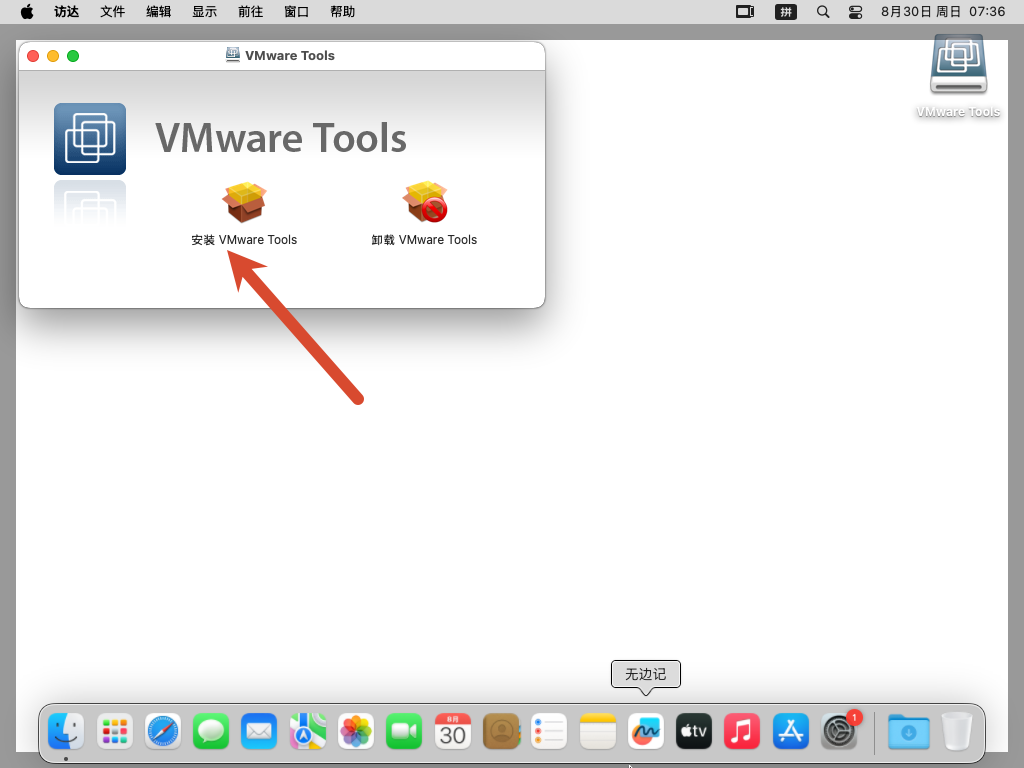Open Finder from the Dock

66,731
